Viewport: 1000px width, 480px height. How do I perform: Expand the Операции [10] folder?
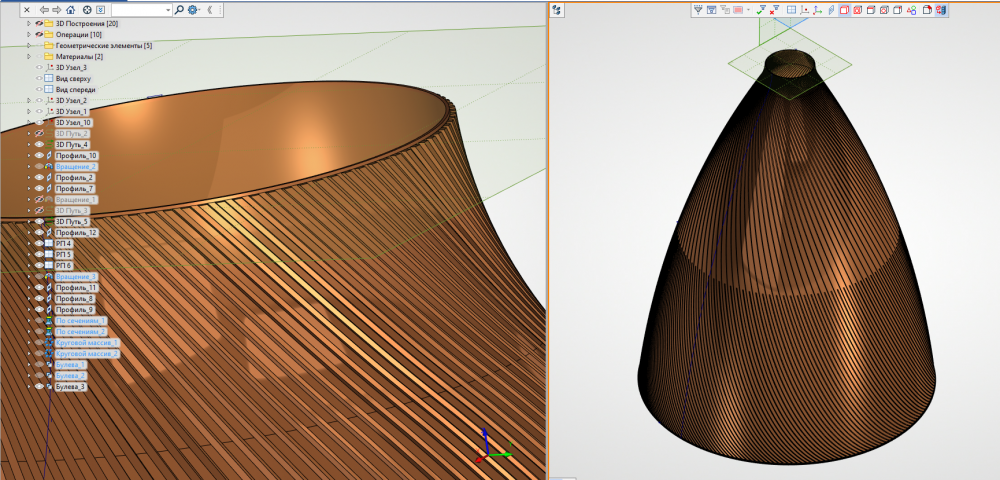(29, 34)
